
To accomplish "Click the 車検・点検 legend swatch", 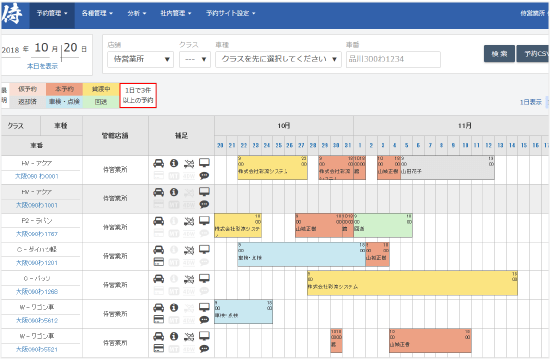I will tap(64, 102).
